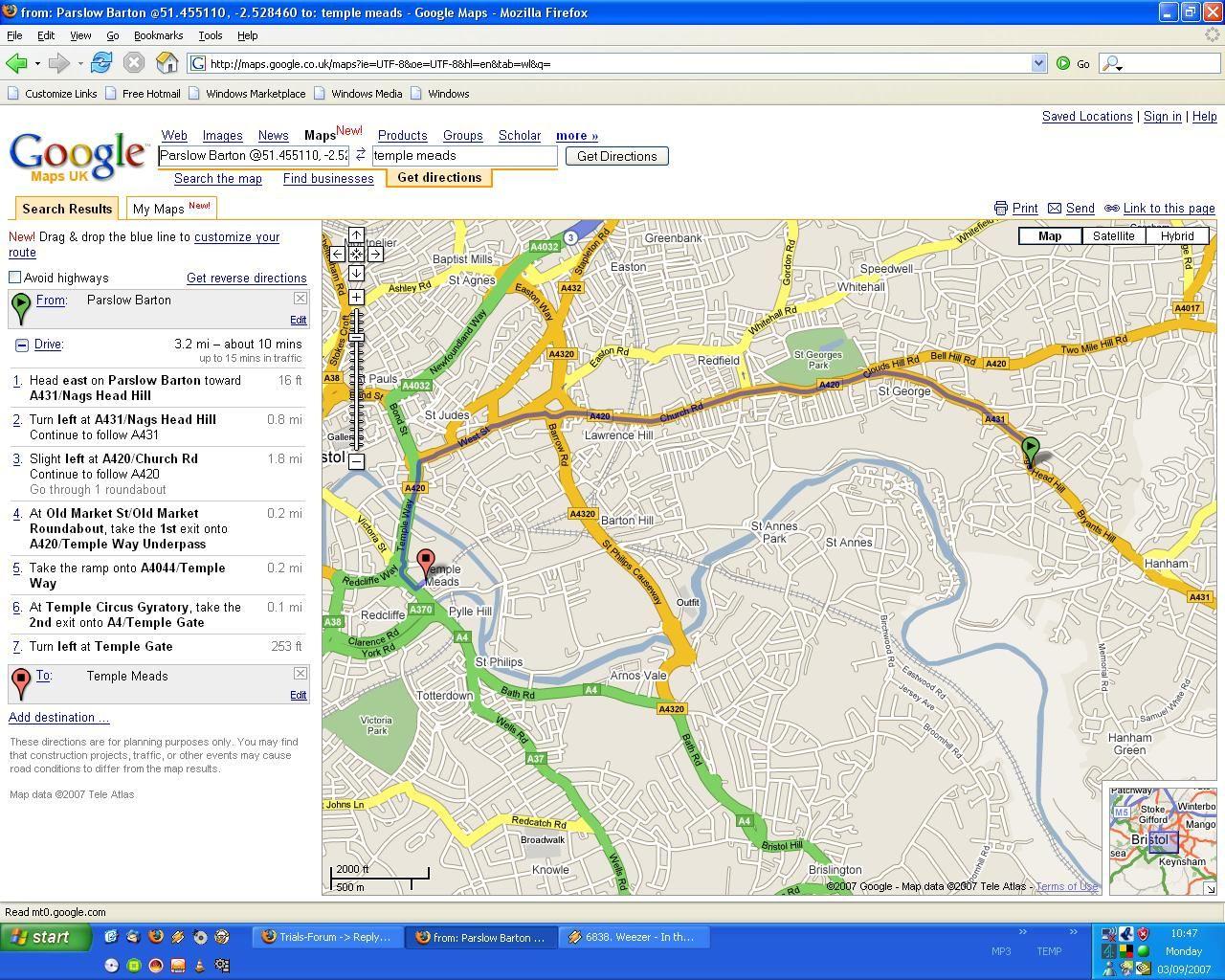Click the envelope icon next to Send
The width and height of the screenshot is (1225, 980).
point(1055,208)
